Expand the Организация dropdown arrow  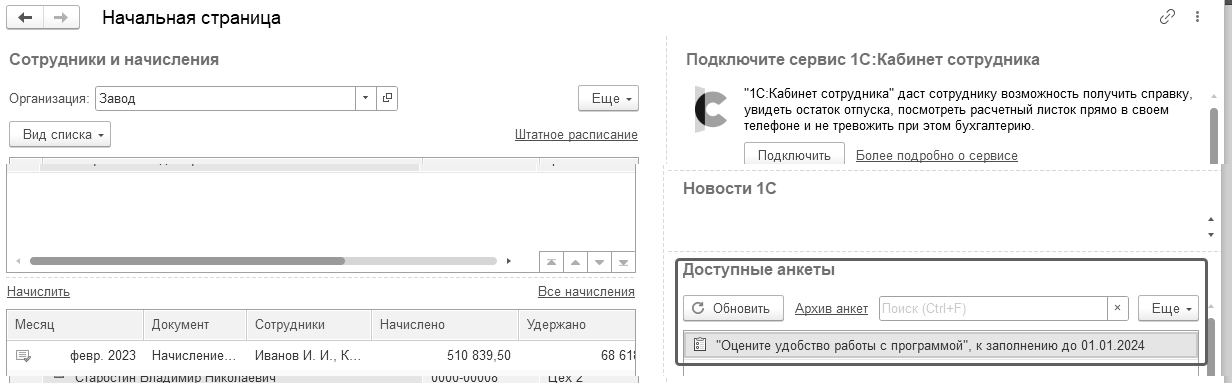click(366, 99)
